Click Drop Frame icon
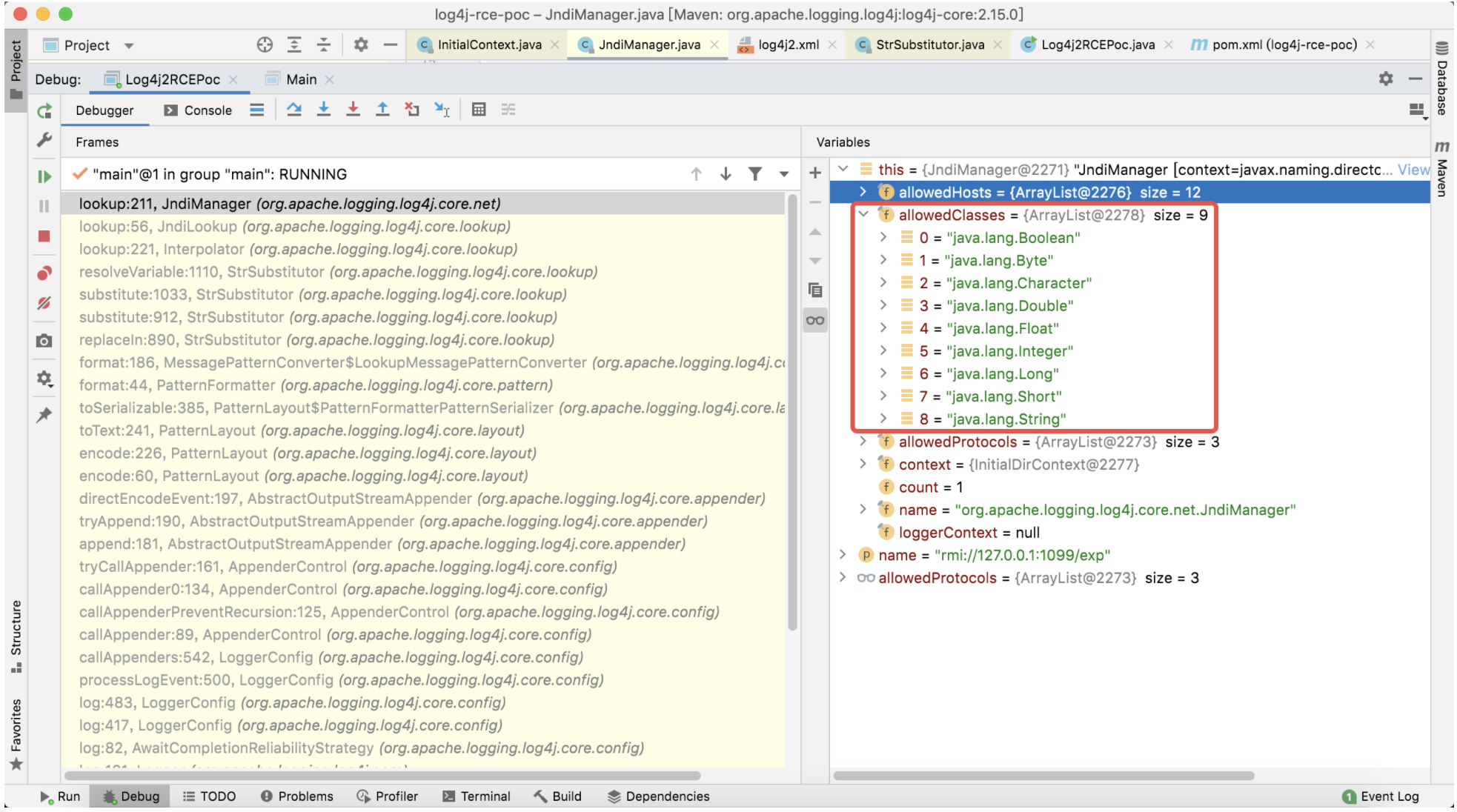The height and width of the screenshot is (812, 1457). 412,110
